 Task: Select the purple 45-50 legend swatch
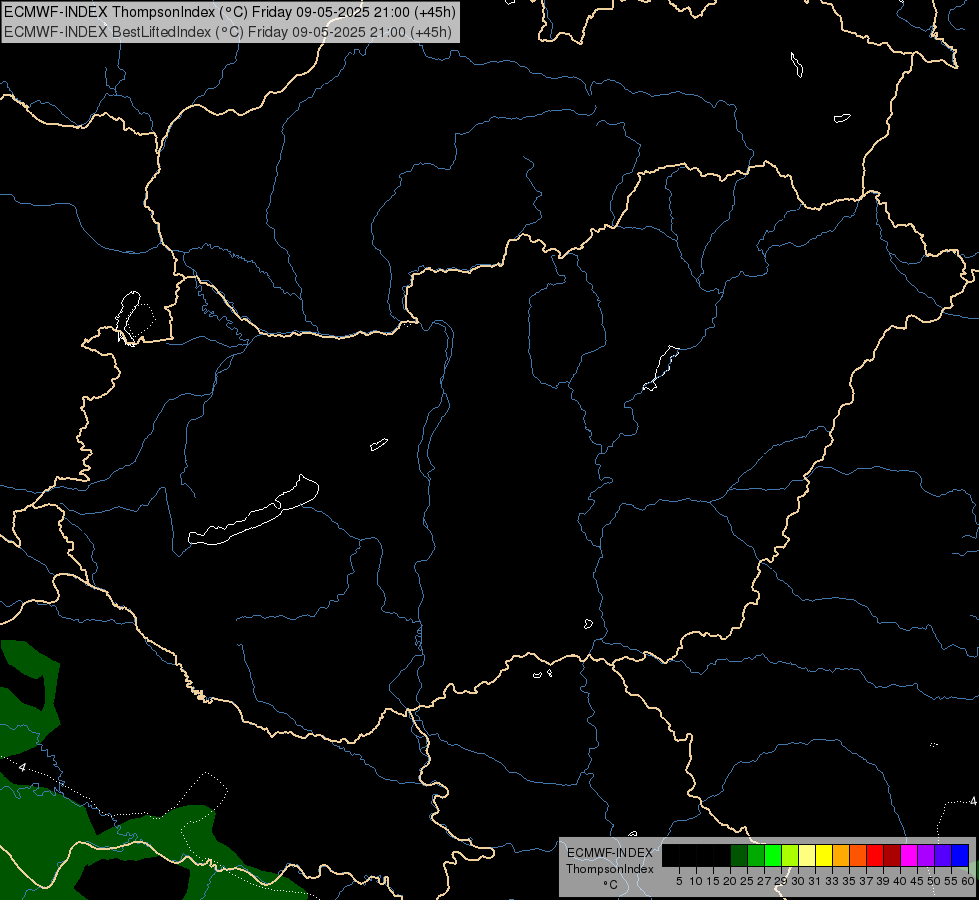[x=926, y=855]
